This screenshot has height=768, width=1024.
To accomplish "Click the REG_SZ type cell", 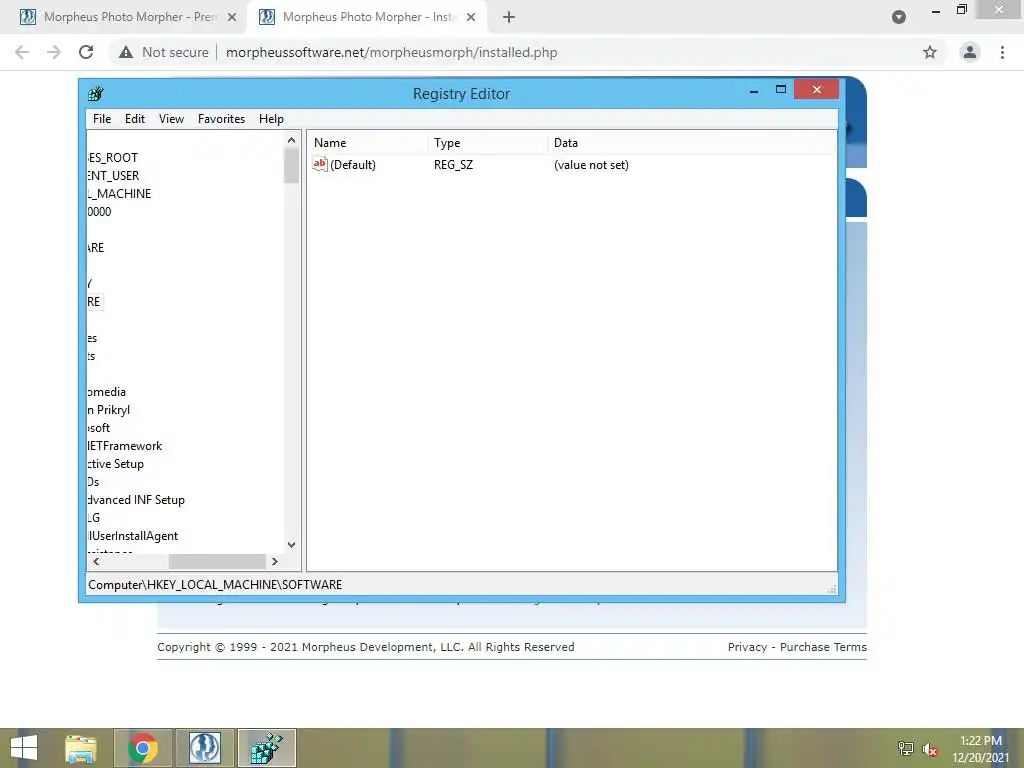I will click(453, 165).
